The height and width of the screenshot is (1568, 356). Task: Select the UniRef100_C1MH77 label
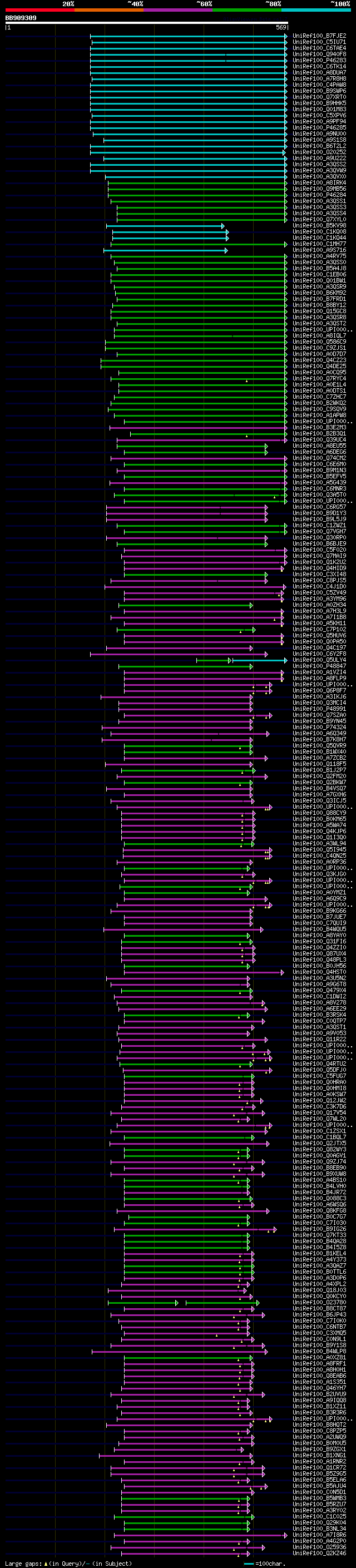coord(319,244)
